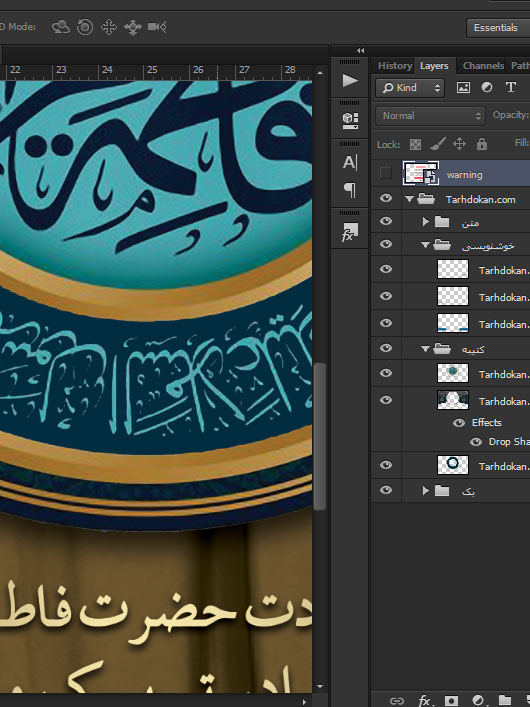Open the Styles panel fx icon
530x707 pixels.
click(x=350, y=232)
